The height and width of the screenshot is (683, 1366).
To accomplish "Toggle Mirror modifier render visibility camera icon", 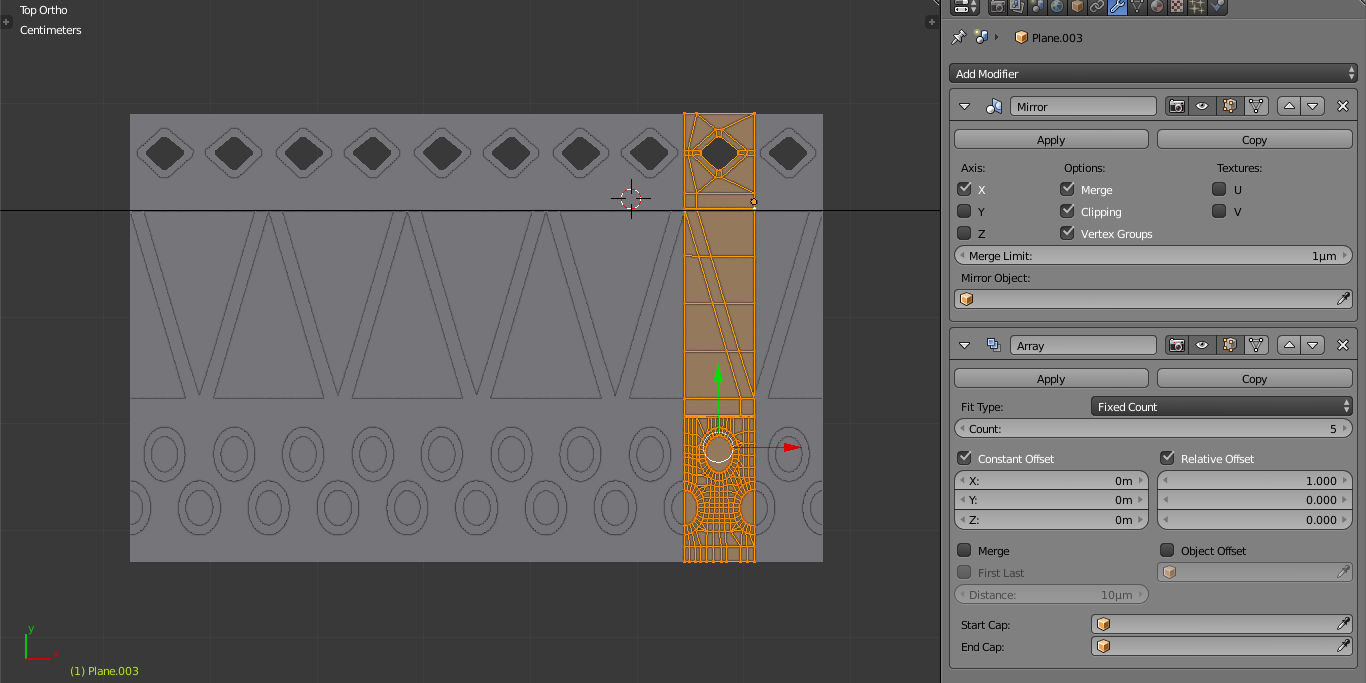I will pos(1177,105).
